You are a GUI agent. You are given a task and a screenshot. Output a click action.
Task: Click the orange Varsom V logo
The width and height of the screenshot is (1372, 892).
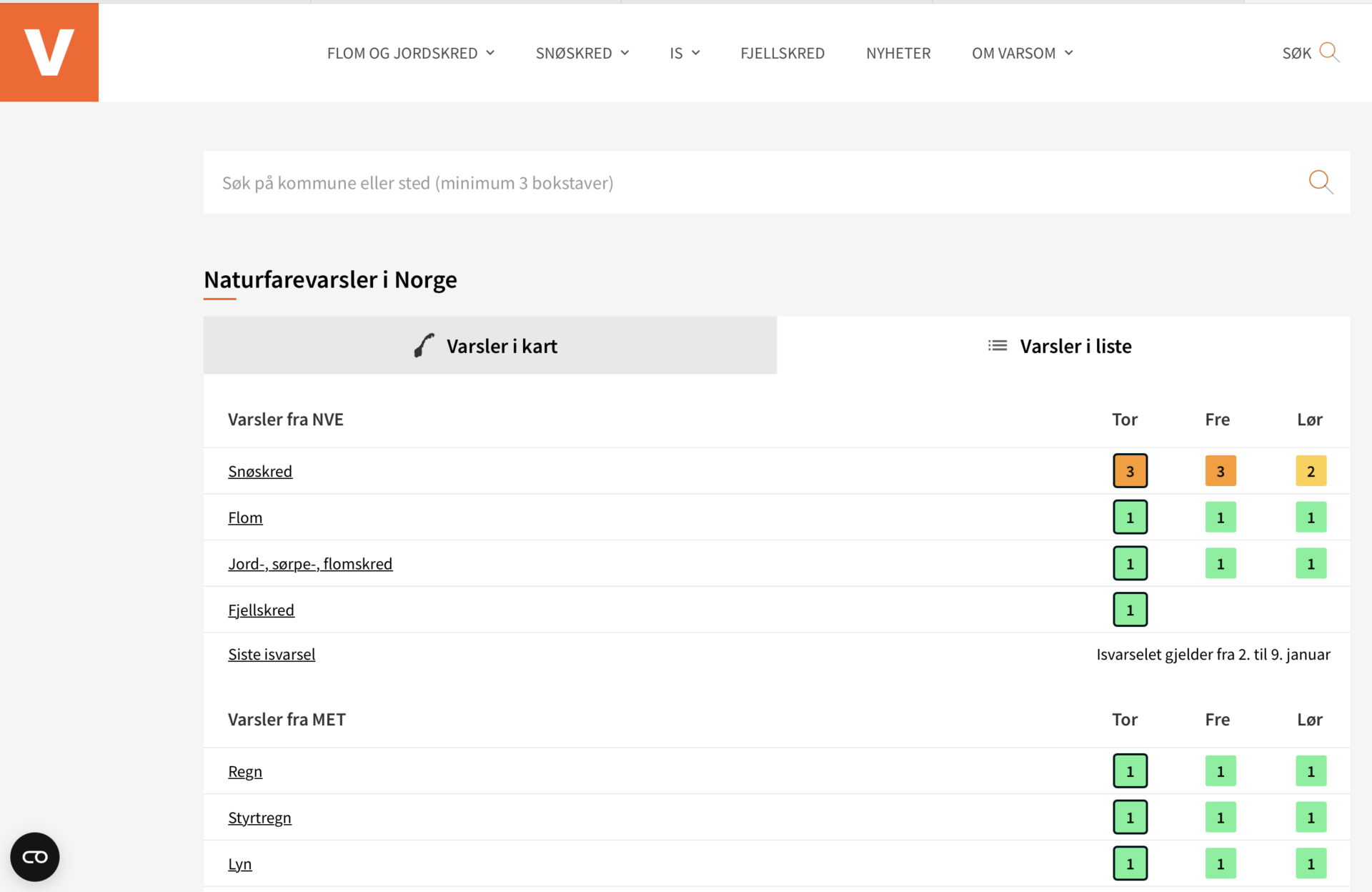(x=49, y=52)
